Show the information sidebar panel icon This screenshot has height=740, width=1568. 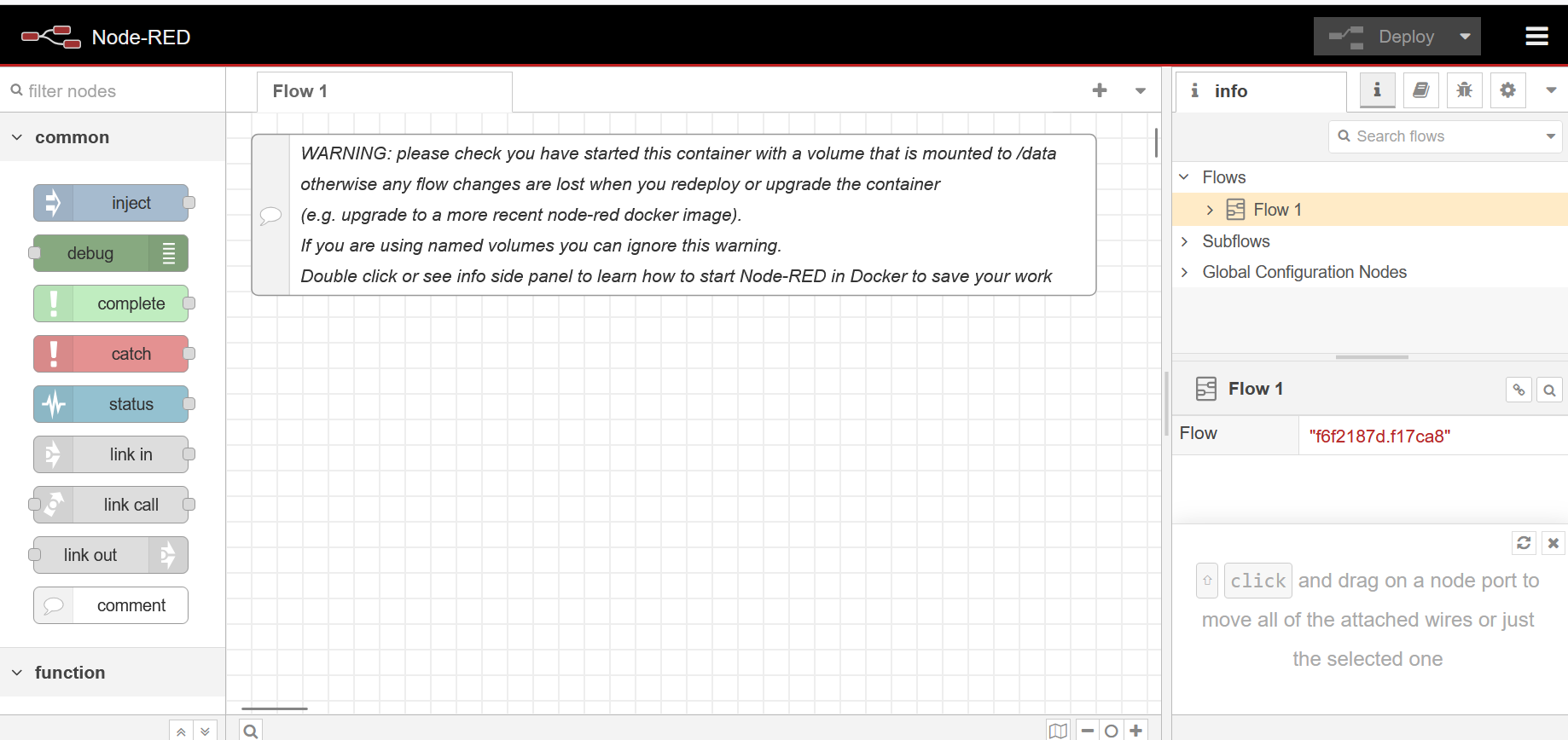[1377, 90]
